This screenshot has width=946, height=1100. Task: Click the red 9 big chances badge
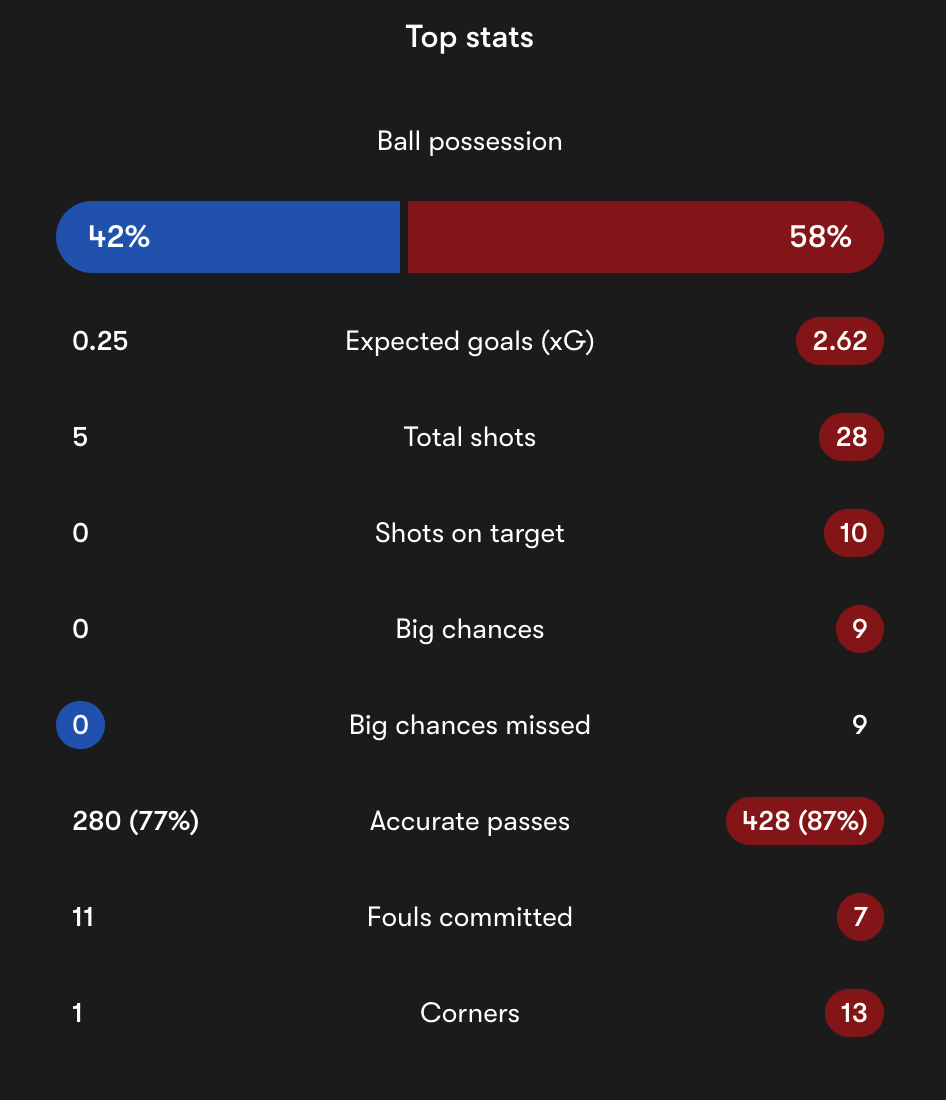pyautogui.click(x=860, y=629)
